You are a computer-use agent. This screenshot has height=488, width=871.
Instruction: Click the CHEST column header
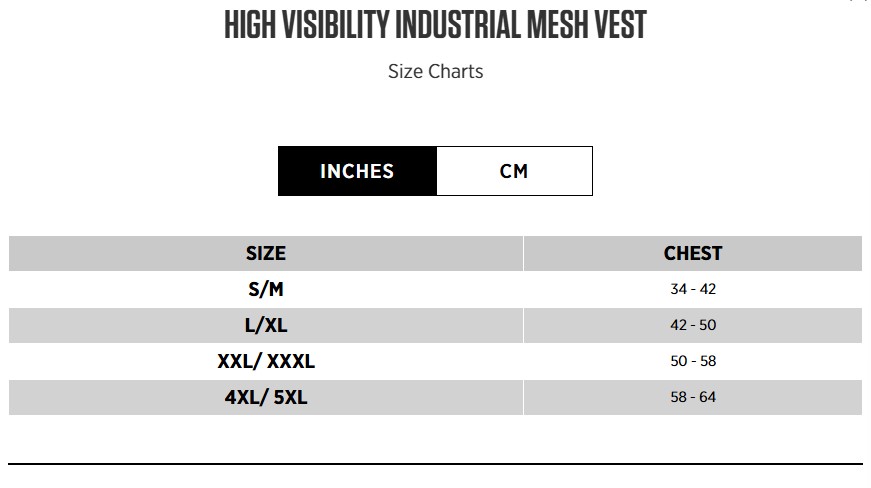click(693, 254)
